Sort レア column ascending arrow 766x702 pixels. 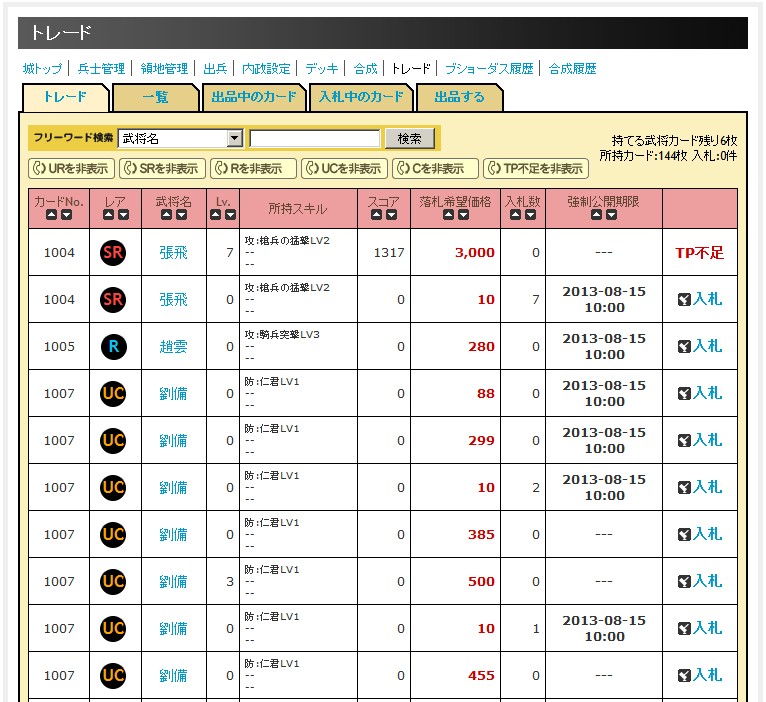108,215
